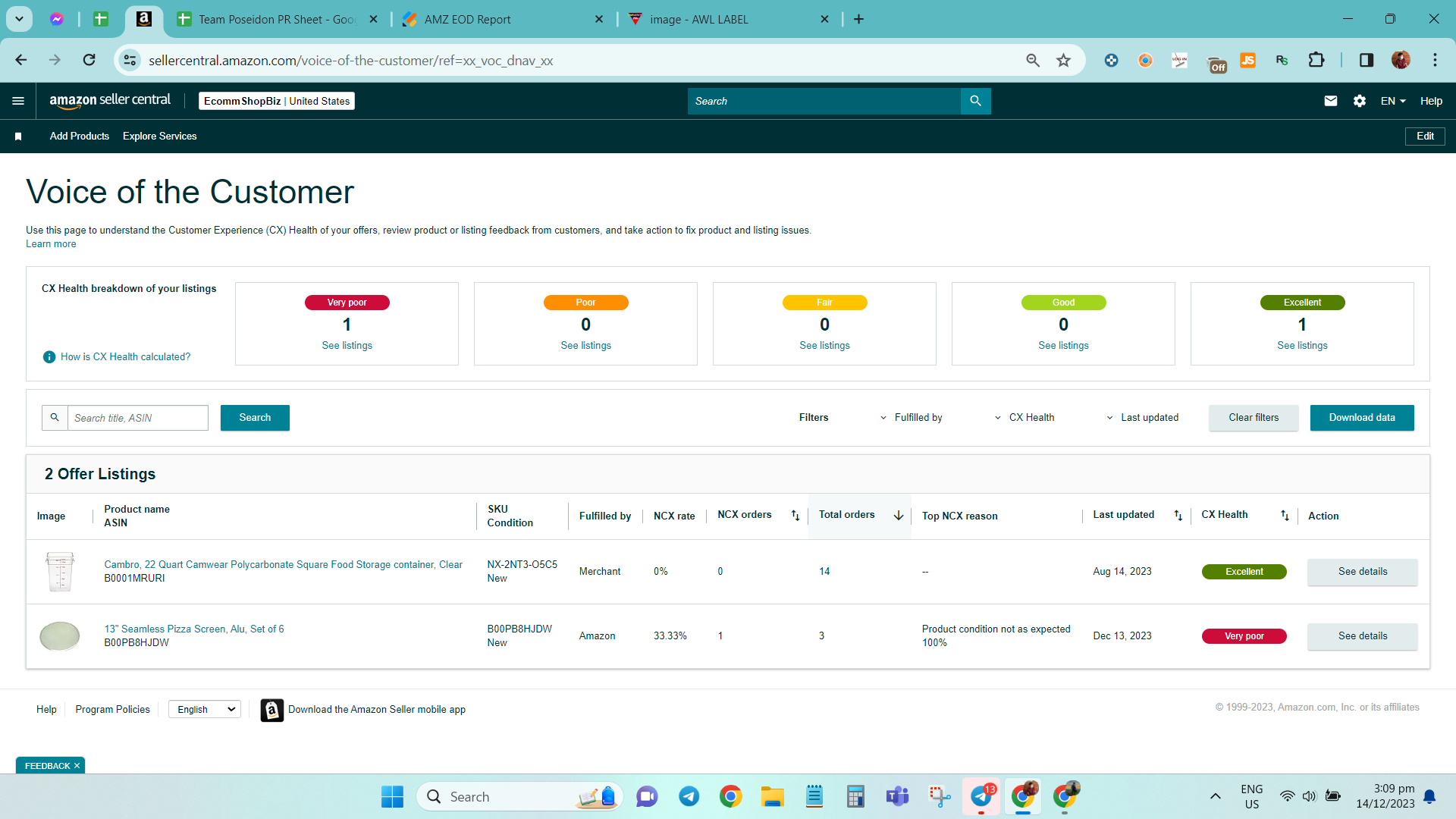Open the English language select in the footer
Image resolution: width=1456 pixels, height=819 pixels.
(x=205, y=710)
